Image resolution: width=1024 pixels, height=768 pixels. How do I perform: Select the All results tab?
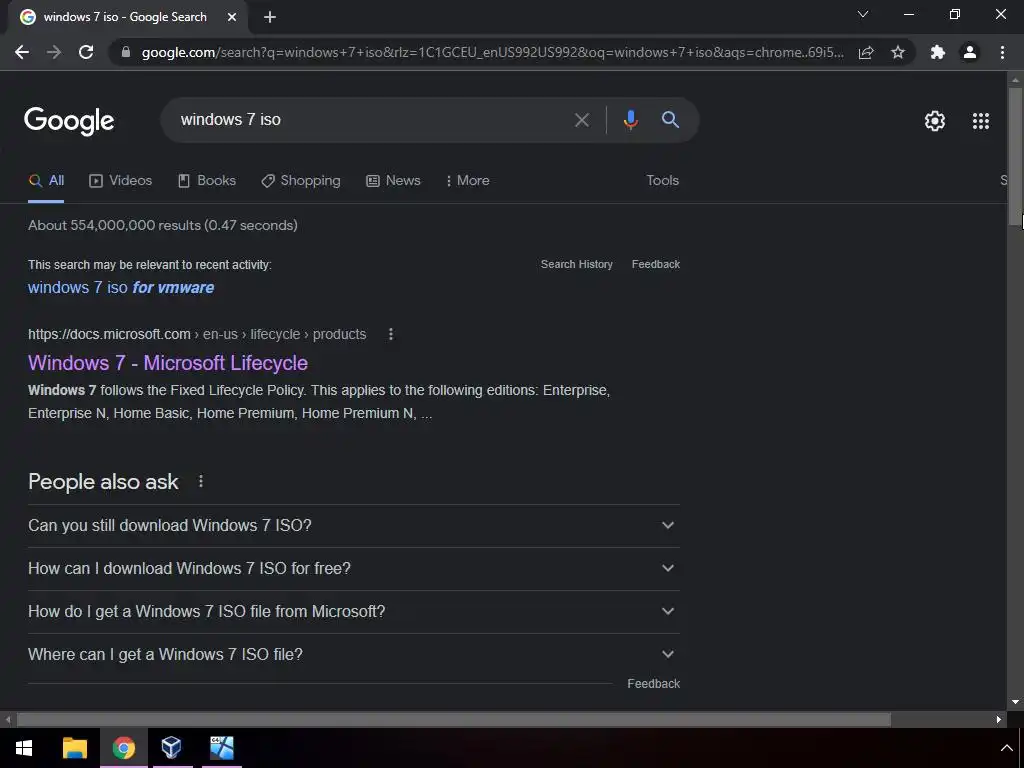46,181
